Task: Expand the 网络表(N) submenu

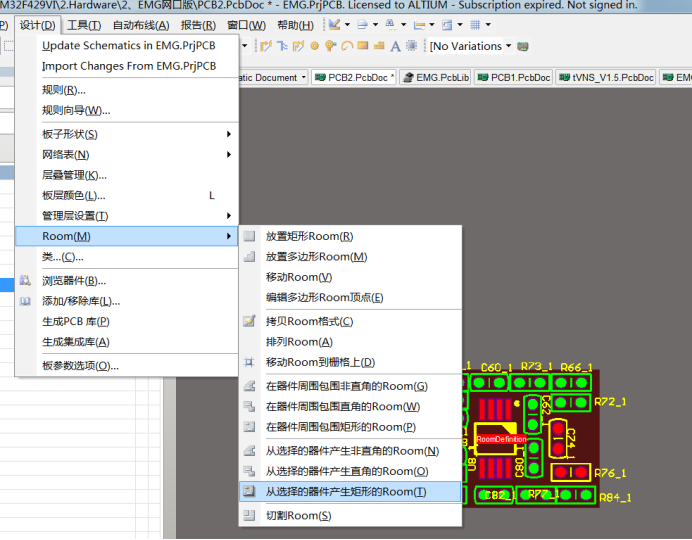Action: pos(229,154)
